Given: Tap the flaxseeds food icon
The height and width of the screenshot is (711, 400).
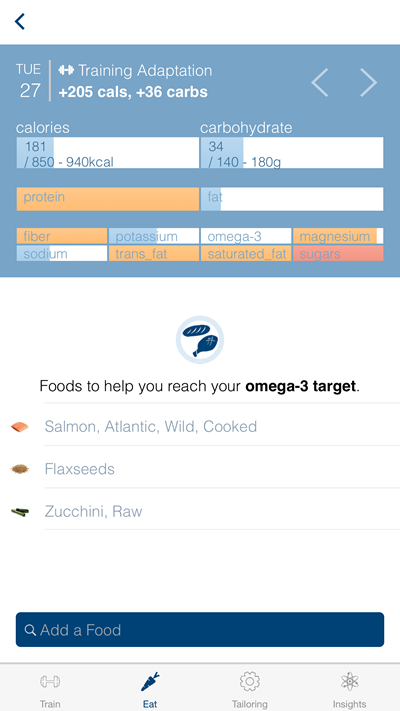Looking at the screenshot, I should click(x=20, y=469).
